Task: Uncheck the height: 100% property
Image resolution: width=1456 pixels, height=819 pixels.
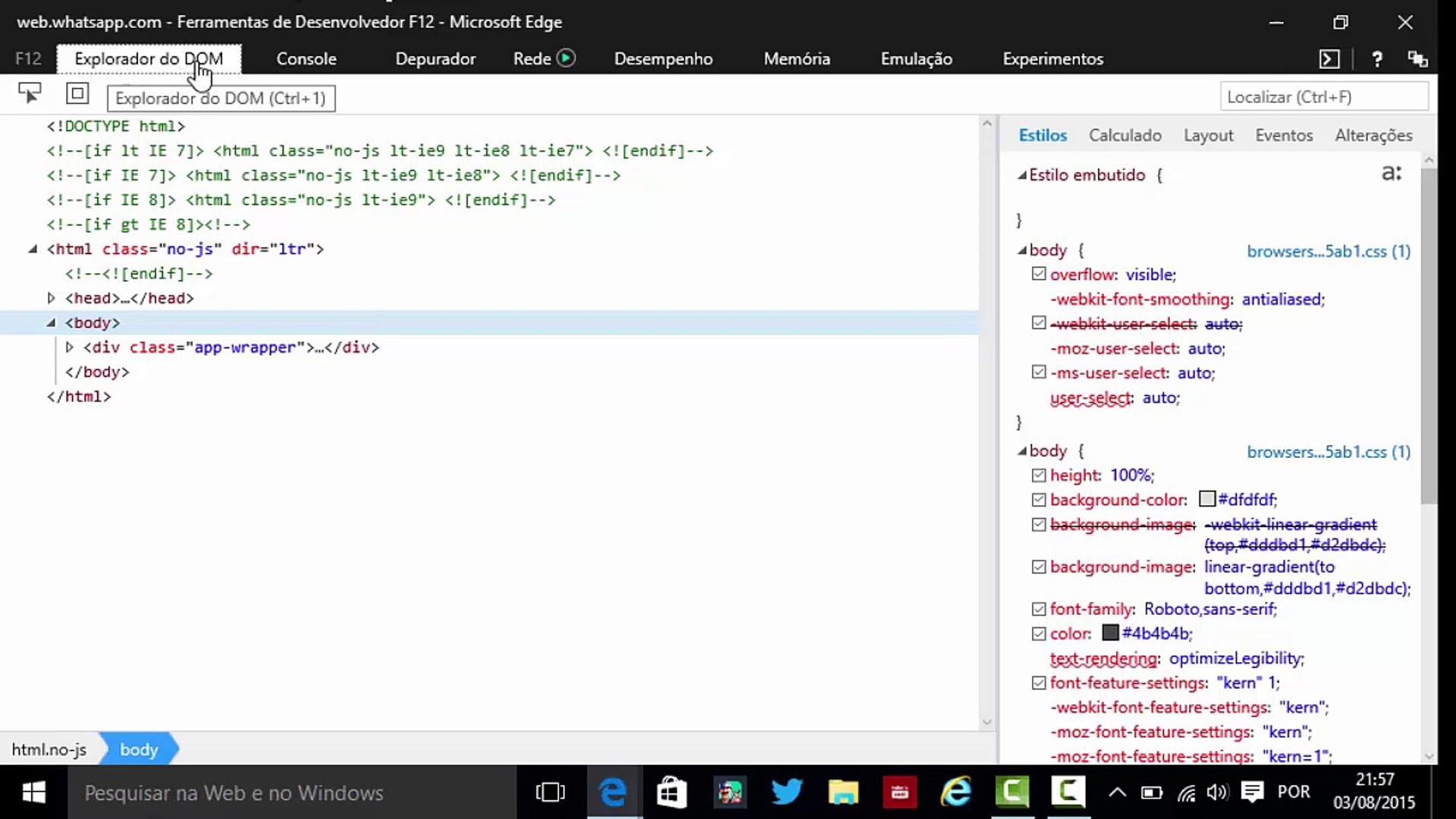Action: (1038, 475)
